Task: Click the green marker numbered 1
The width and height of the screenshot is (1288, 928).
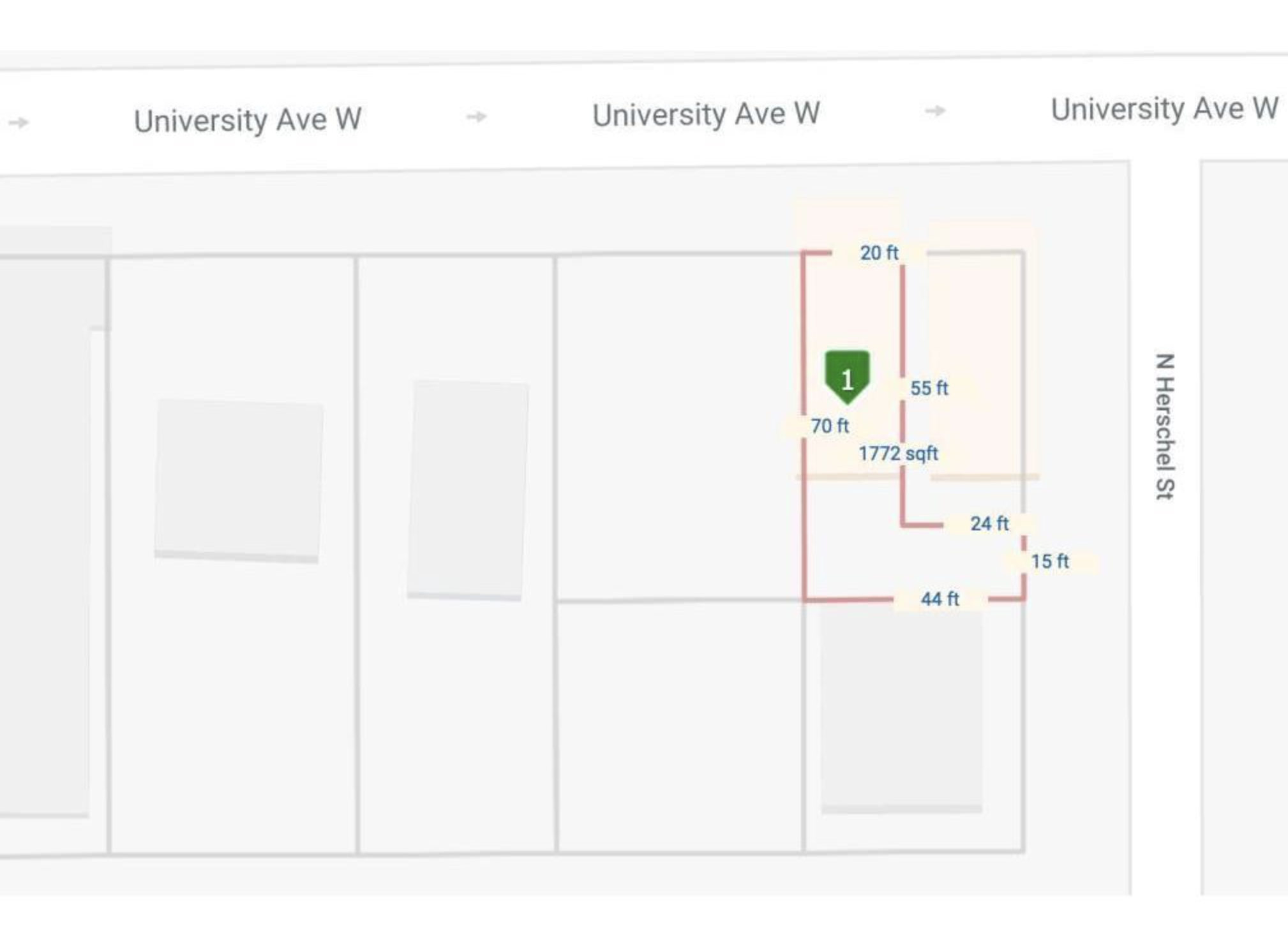Action: coord(847,377)
